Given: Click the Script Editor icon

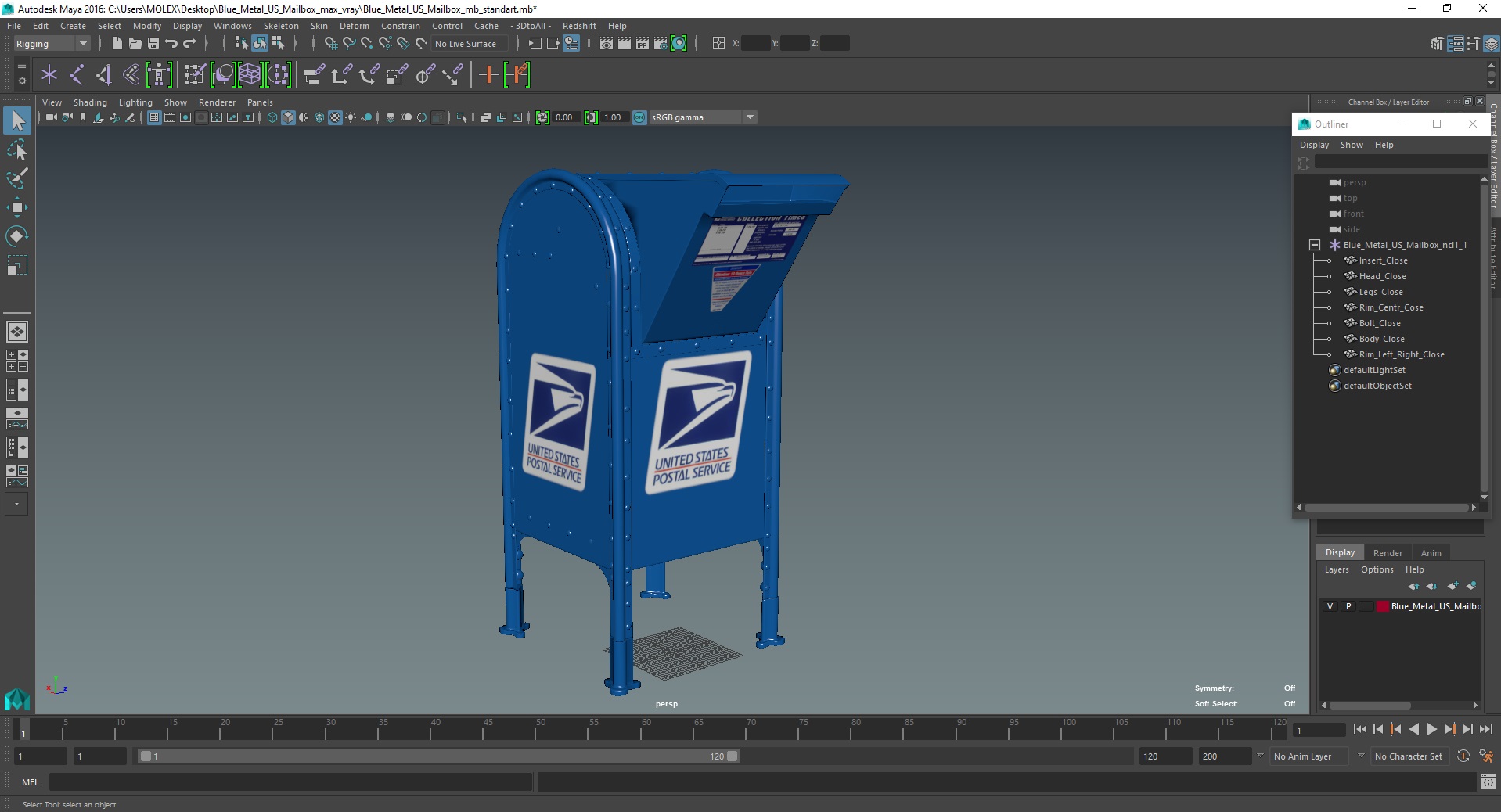Looking at the screenshot, I should tap(1488, 781).
